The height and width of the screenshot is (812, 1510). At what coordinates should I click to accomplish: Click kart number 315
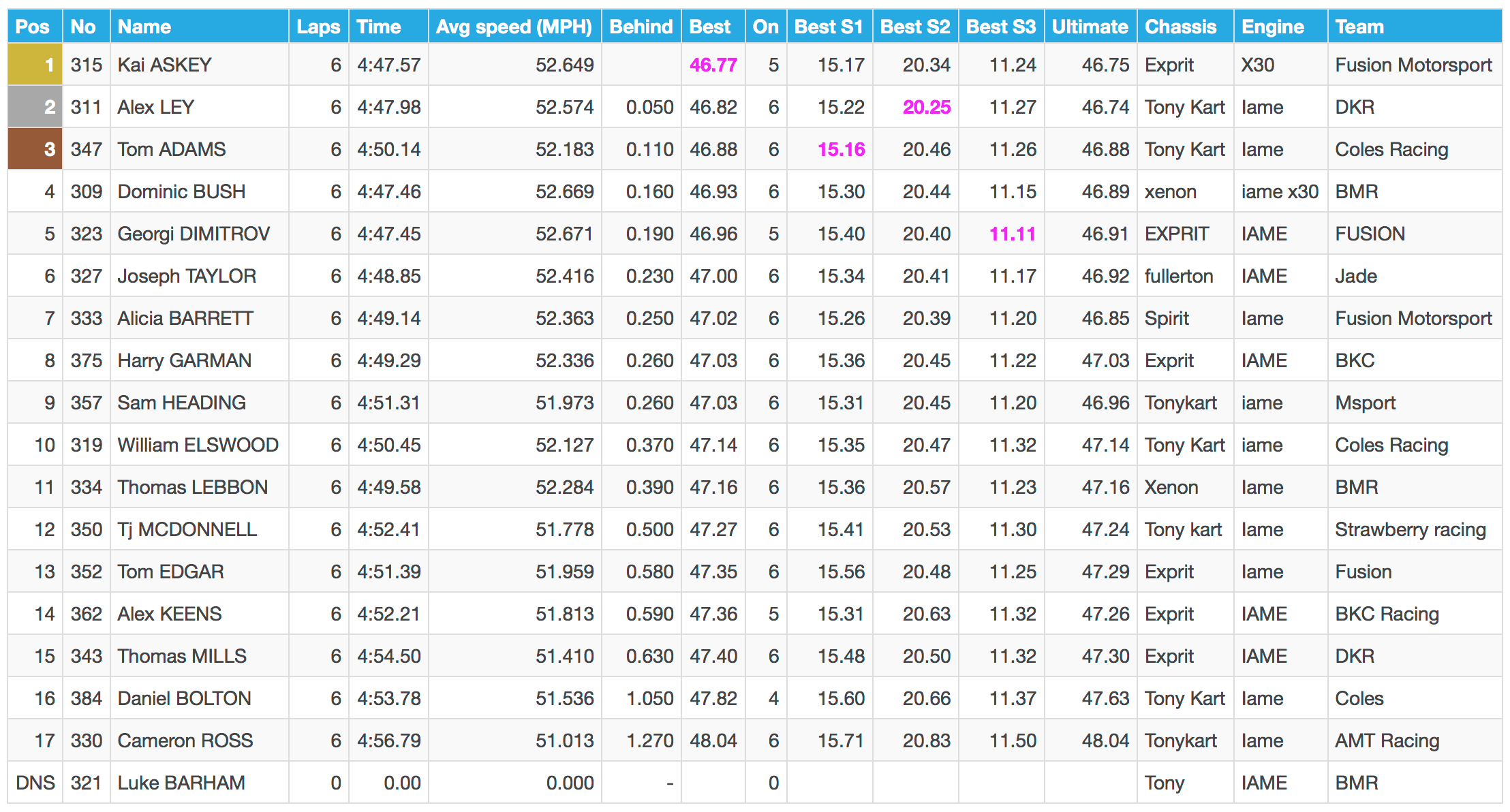click(87, 65)
